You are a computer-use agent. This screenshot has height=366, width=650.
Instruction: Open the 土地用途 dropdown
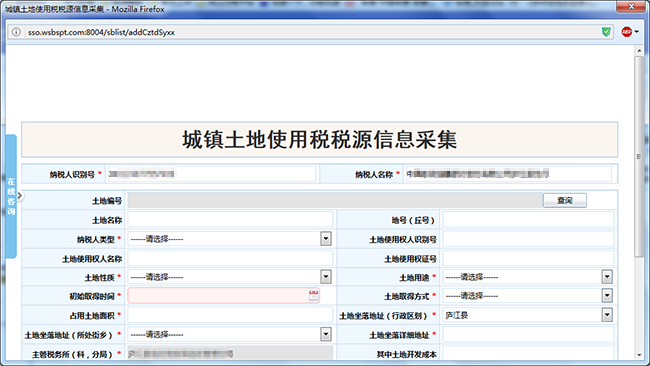[528, 277]
